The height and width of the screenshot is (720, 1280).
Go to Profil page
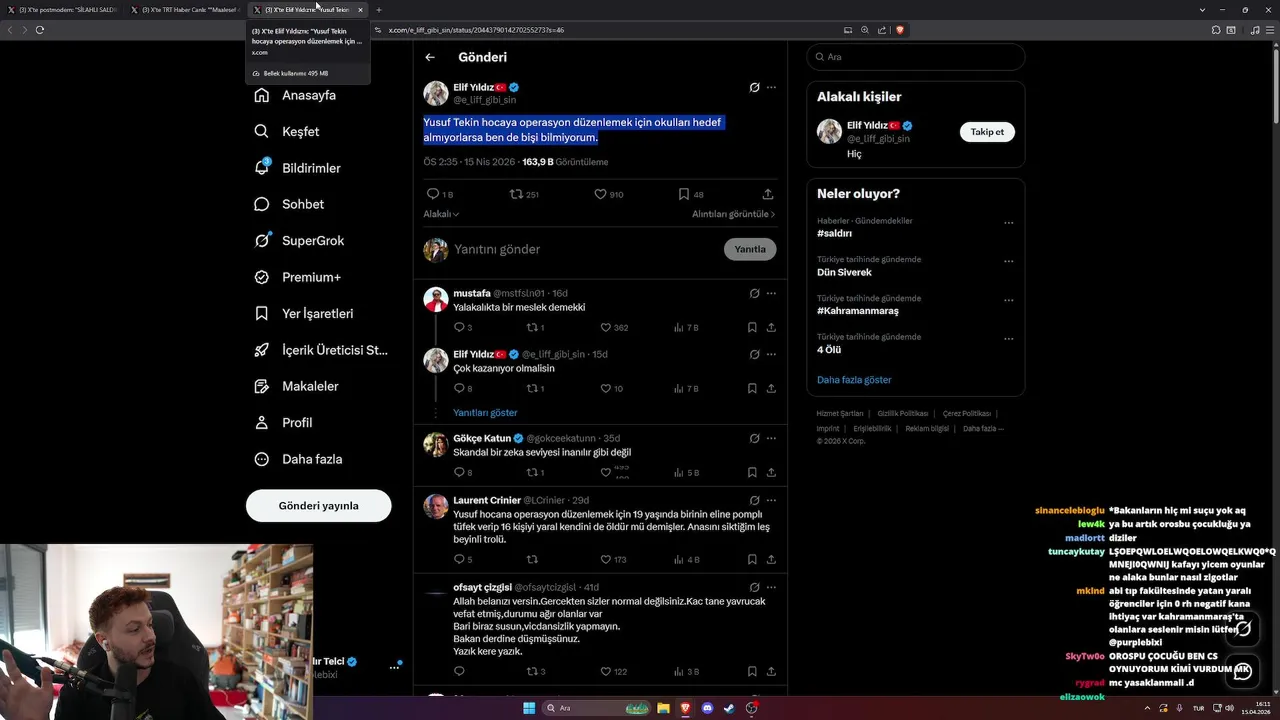[x=284, y=422]
